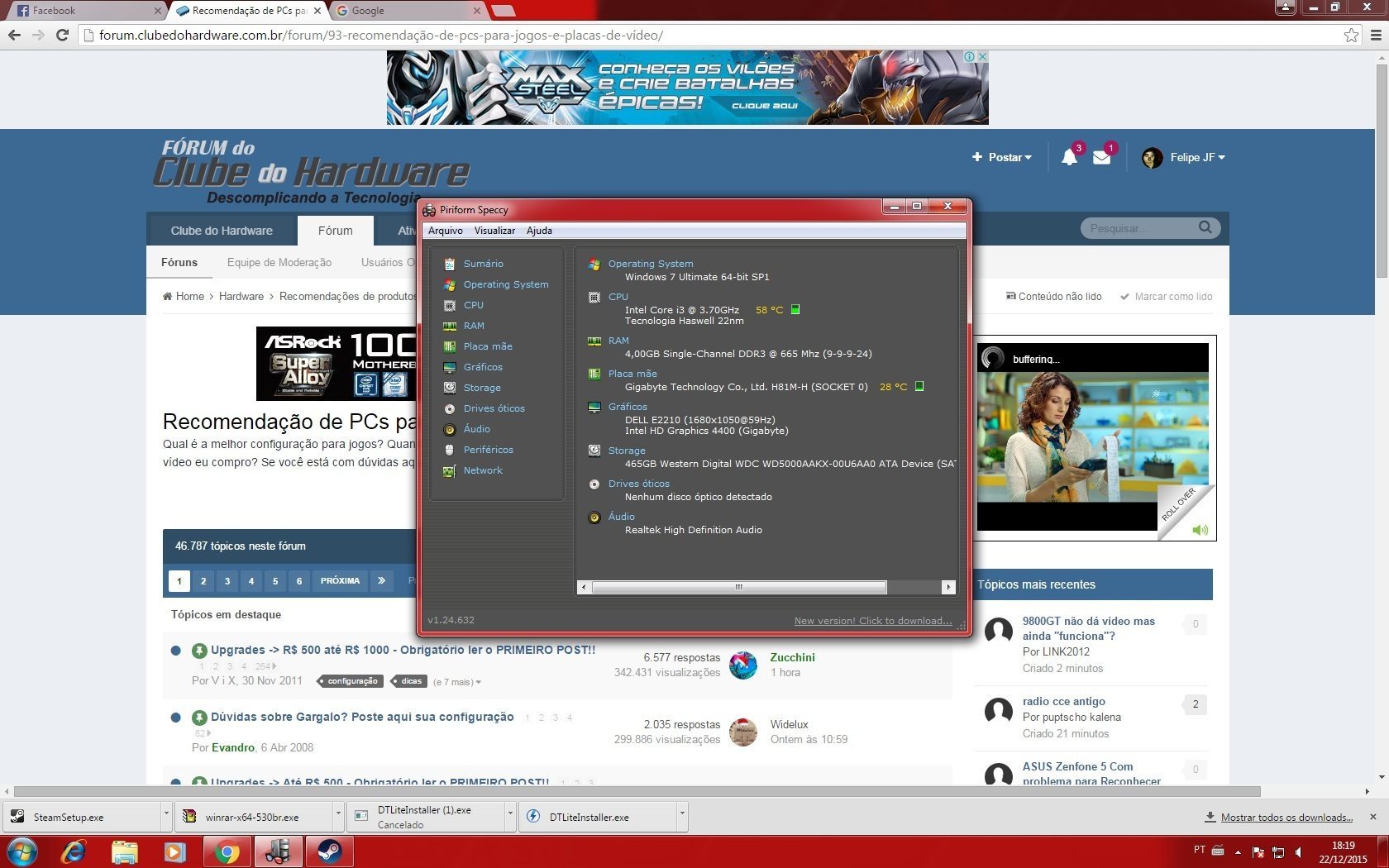The height and width of the screenshot is (868, 1389).
Task: Open Periféricos in Speccy sidebar
Action: 488,450
